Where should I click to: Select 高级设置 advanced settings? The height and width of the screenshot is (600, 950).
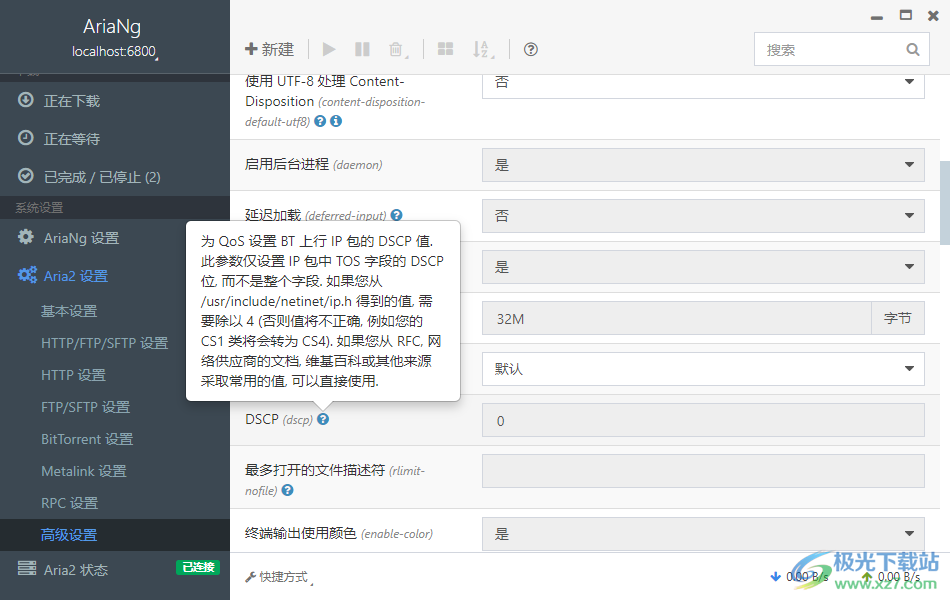click(x=69, y=535)
